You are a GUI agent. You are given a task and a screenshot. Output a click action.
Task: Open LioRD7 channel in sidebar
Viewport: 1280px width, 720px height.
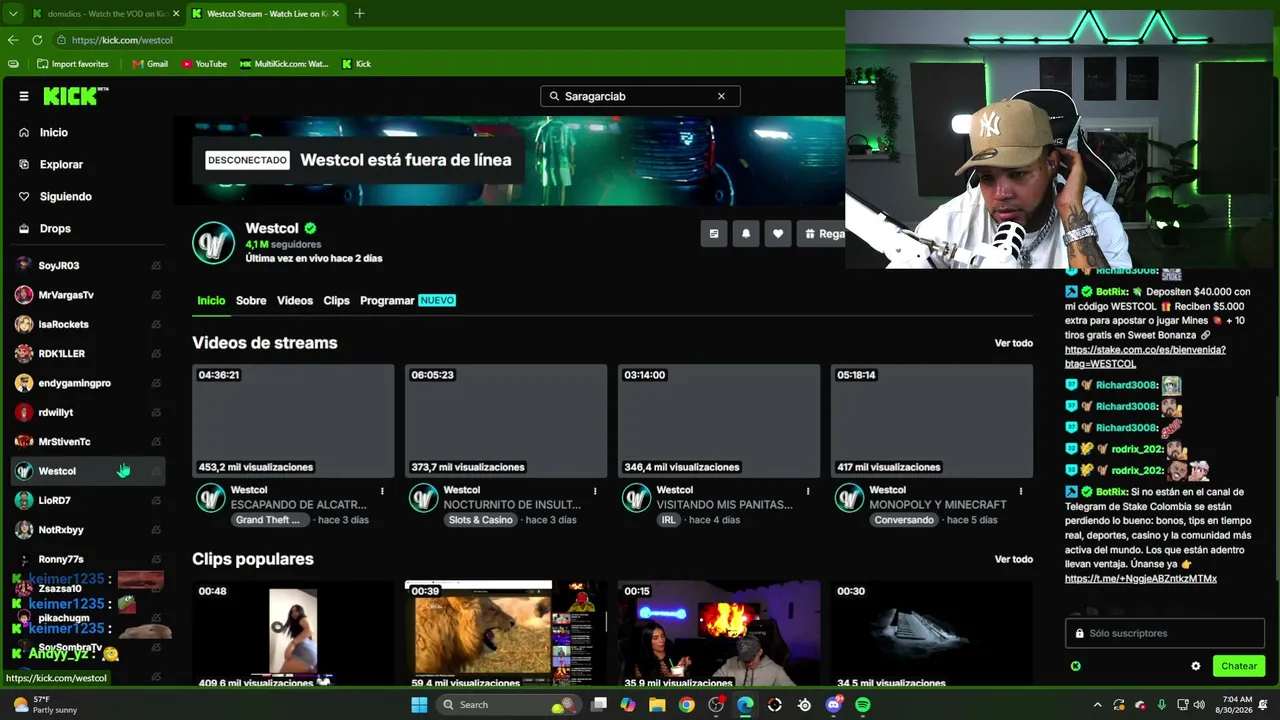pyautogui.click(x=88, y=500)
